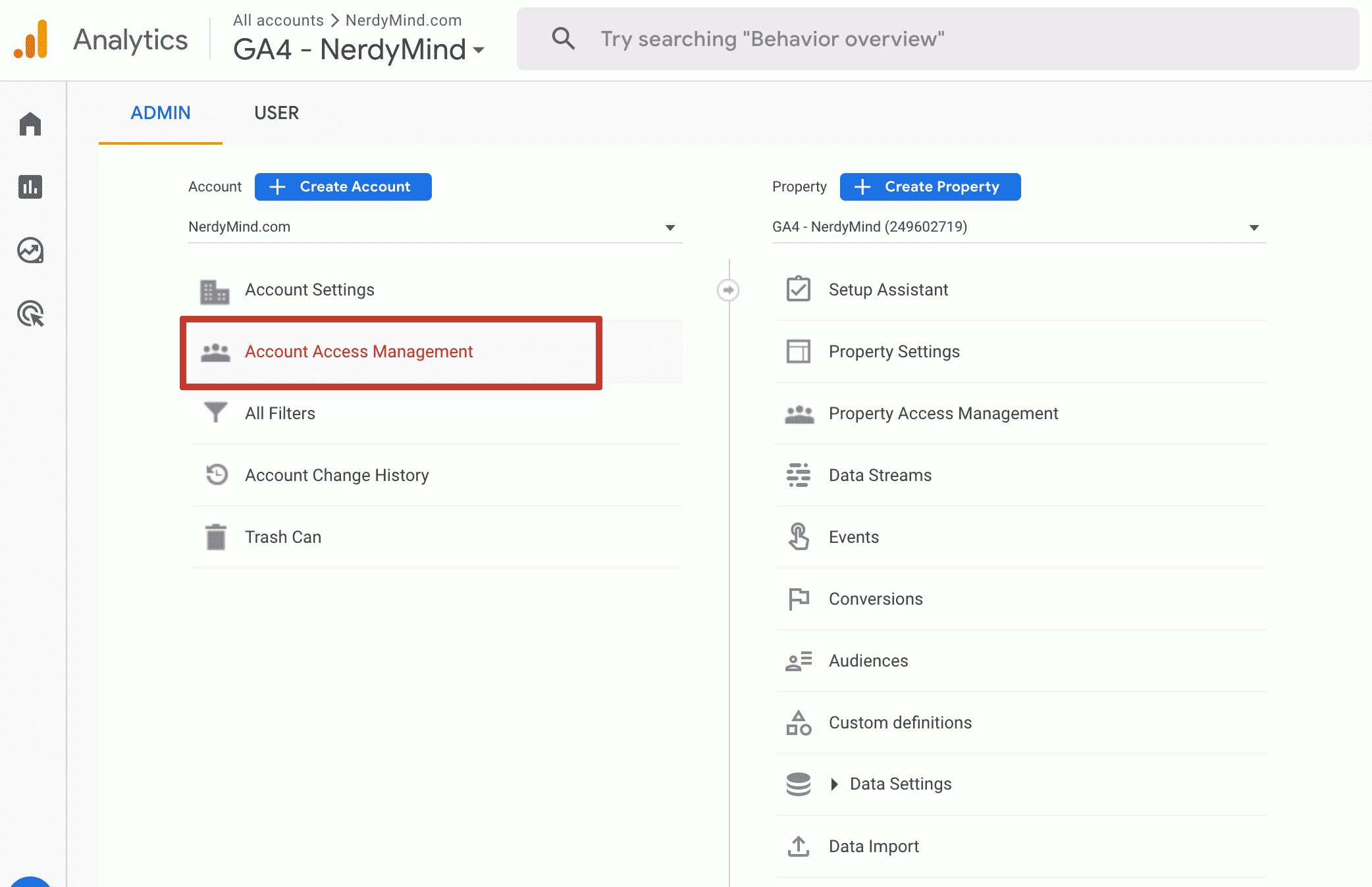Click the Custom definitions shapes icon

click(x=799, y=722)
